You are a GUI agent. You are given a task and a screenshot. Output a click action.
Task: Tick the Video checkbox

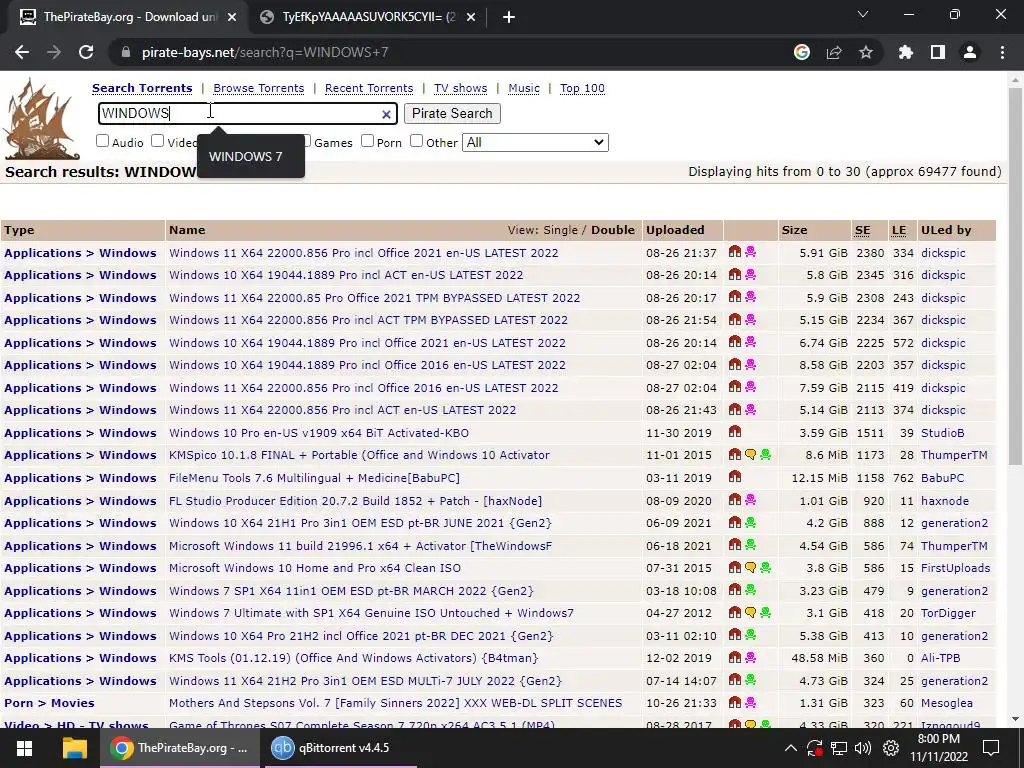(157, 141)
